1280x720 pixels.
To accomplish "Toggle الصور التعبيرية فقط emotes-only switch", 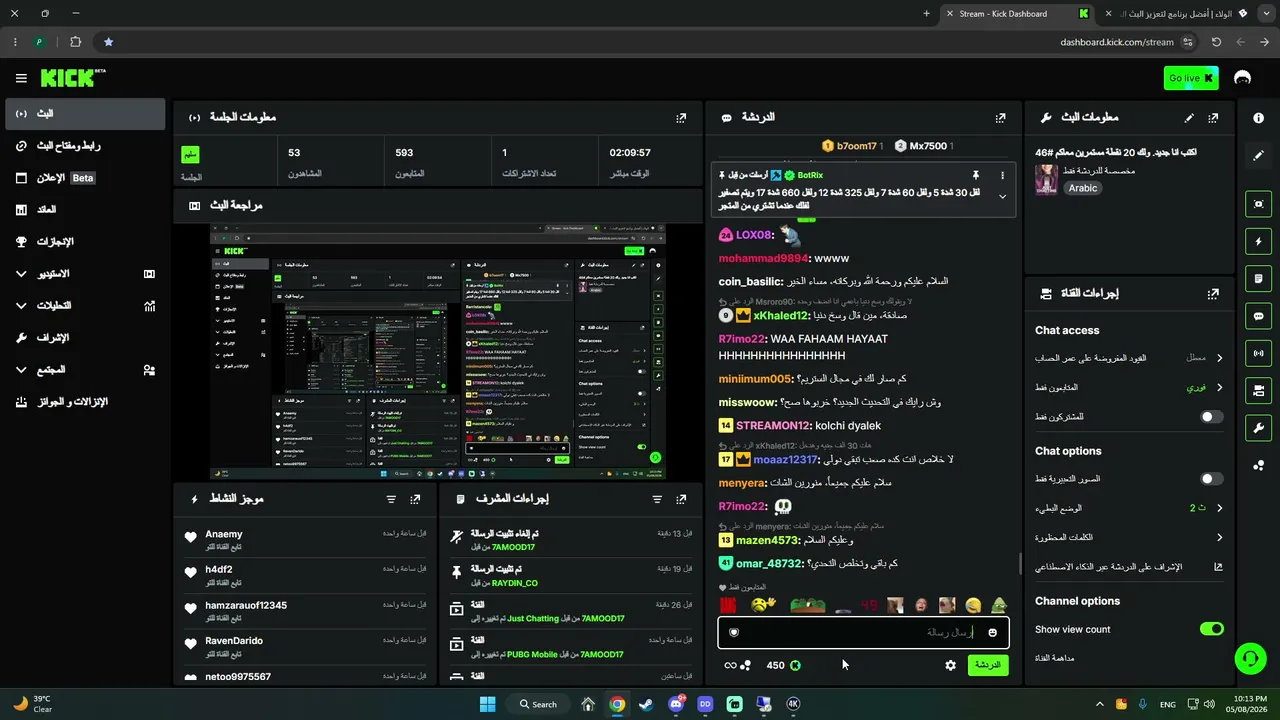I will click(1211, 479).
